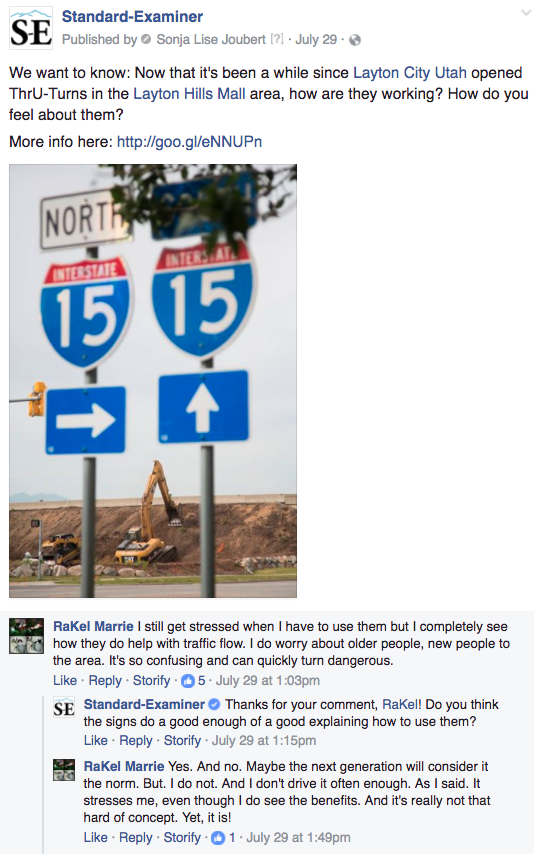The height and width of the screenshot is (854, 534).
Task: Open the like count icon showing 5
Action: pyautogui.click(x=188, y=680)
